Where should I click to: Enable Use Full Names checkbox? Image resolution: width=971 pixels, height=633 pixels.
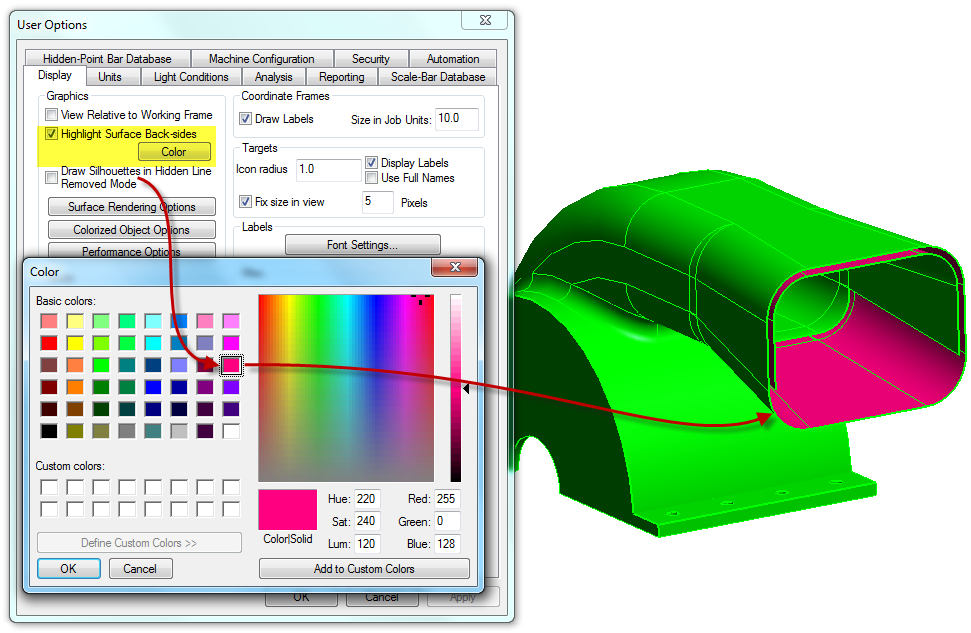coord(372,178)
